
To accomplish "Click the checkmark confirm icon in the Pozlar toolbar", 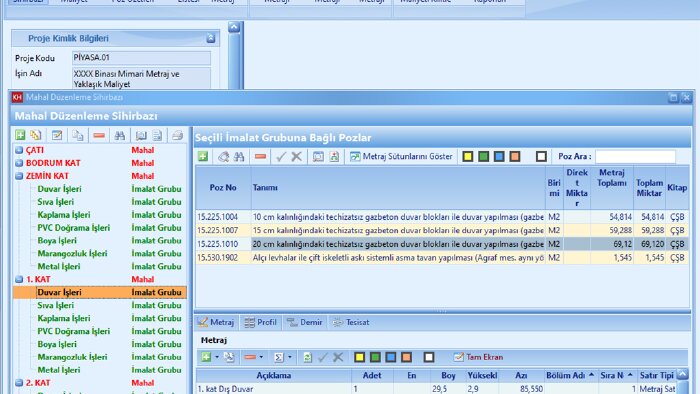I will click(281, 157).
